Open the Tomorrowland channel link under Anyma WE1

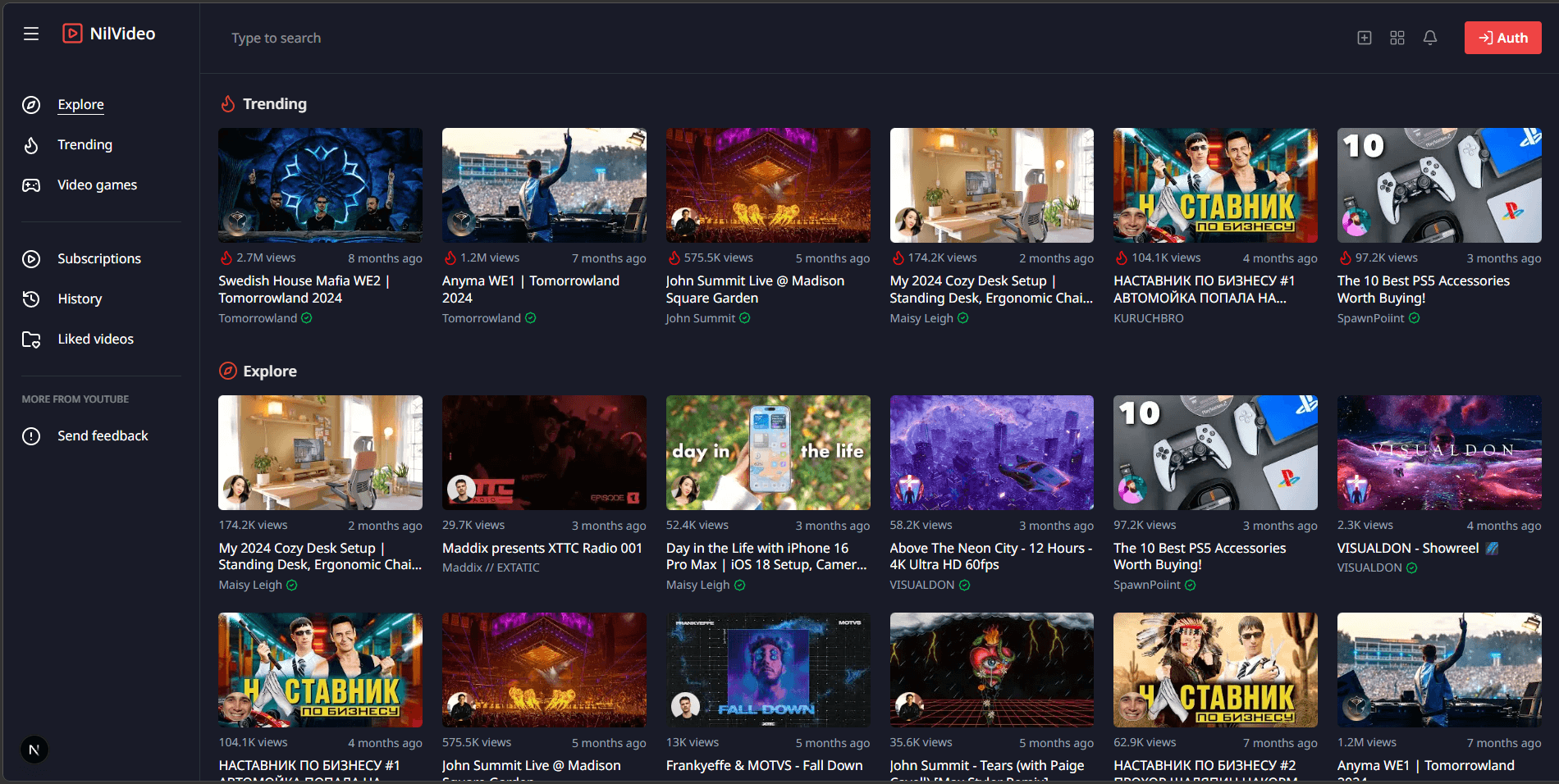pyautogui.click(x=482, y=318)
